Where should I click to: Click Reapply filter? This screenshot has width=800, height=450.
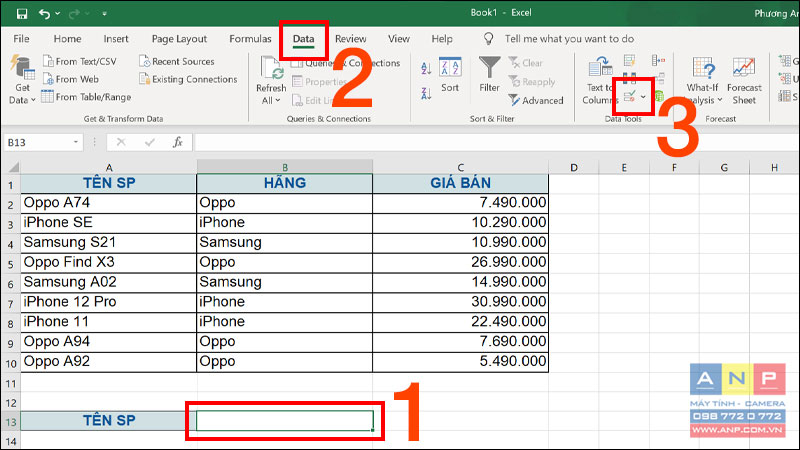tap(532, 82)
